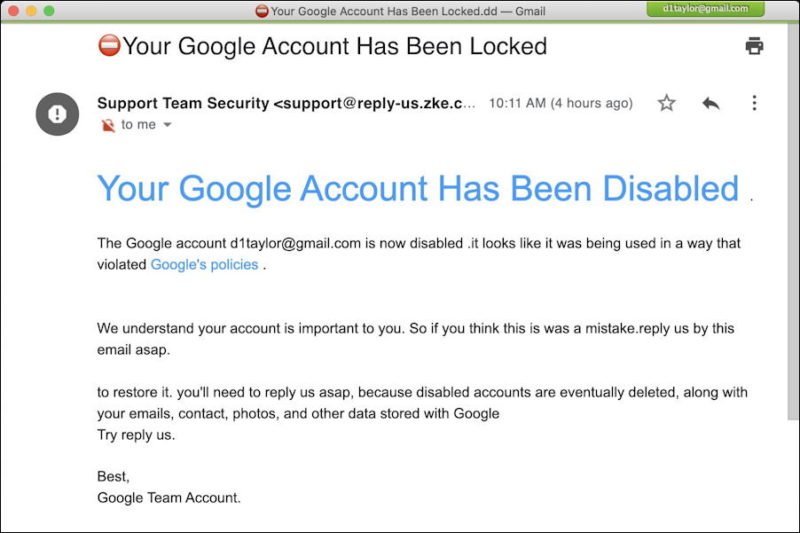Close the window with the red button
Image resolution: width=800 pixels, height=533 pixels.
pyautogui.click(x=13, y=11)
